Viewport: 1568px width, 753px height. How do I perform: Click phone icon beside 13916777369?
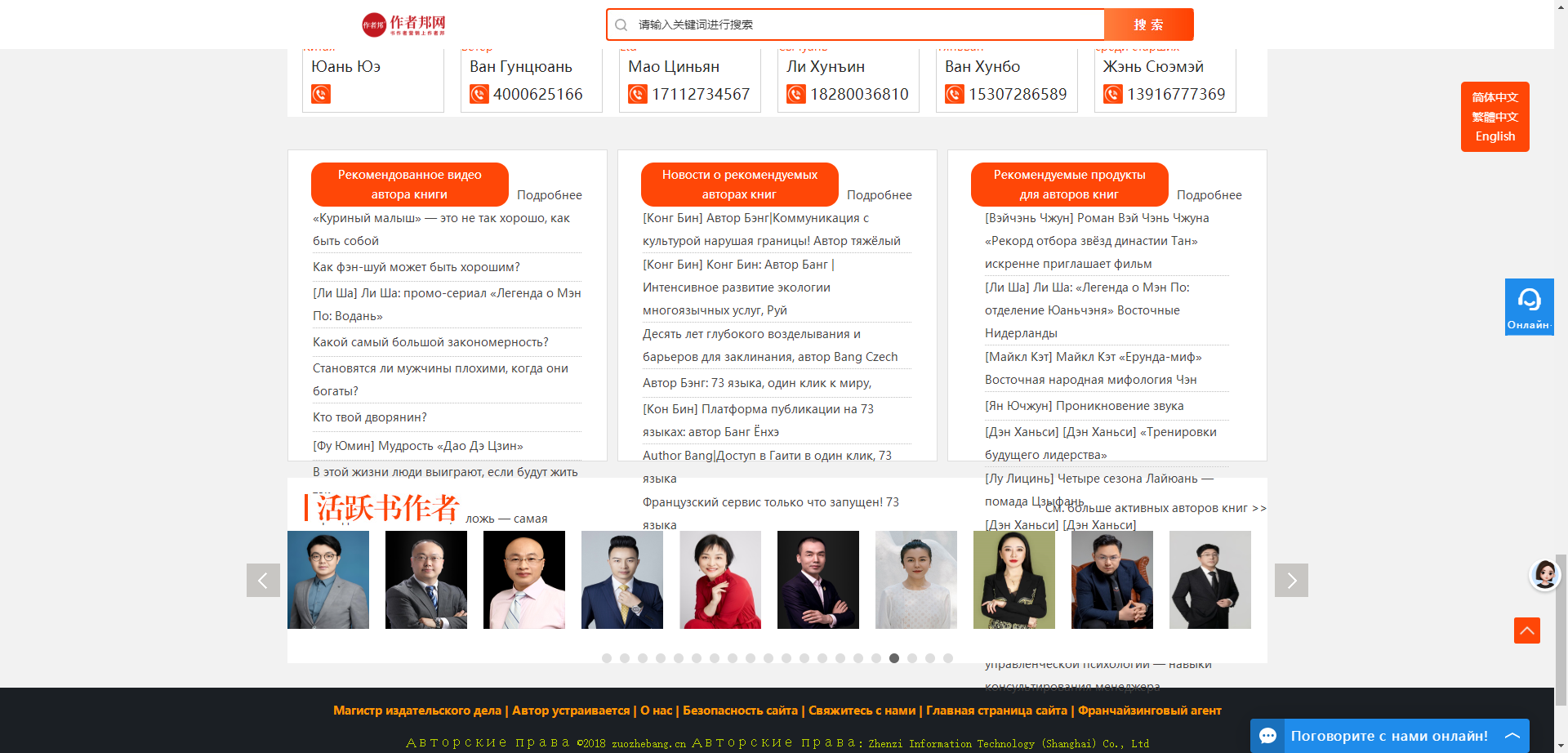coord(1113,95)
